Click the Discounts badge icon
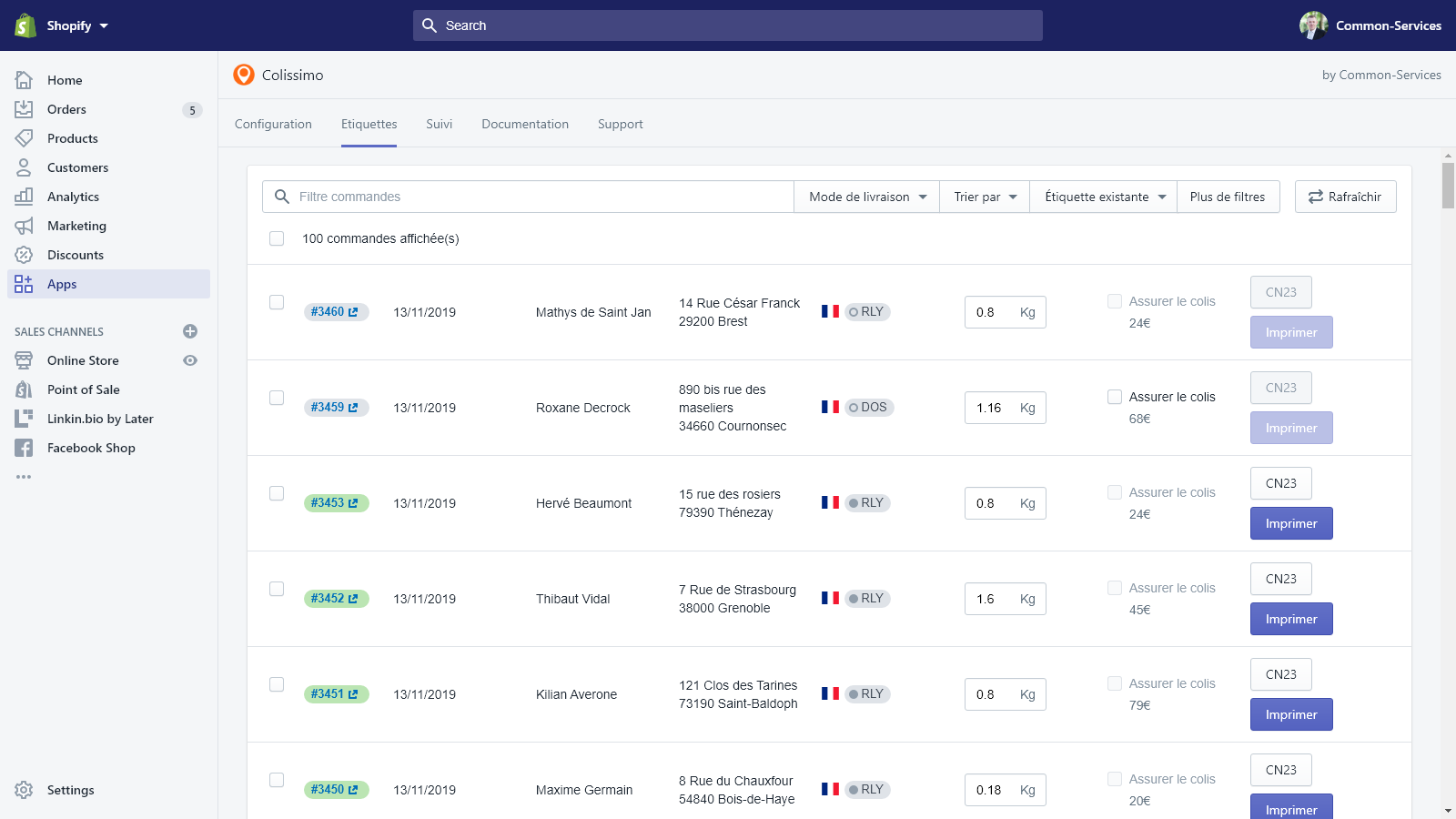Image resolution: width=1456 pixels, height=819 pixels. (24, 255)
